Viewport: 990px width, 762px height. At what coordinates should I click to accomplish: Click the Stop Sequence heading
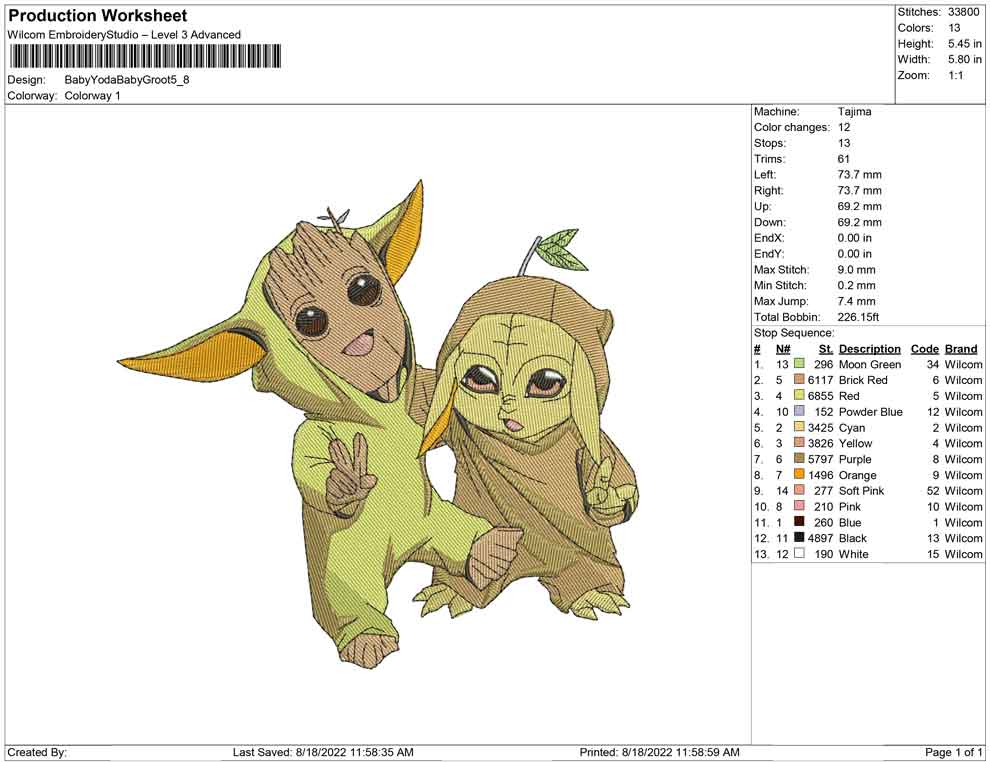[x=794, y=333]
